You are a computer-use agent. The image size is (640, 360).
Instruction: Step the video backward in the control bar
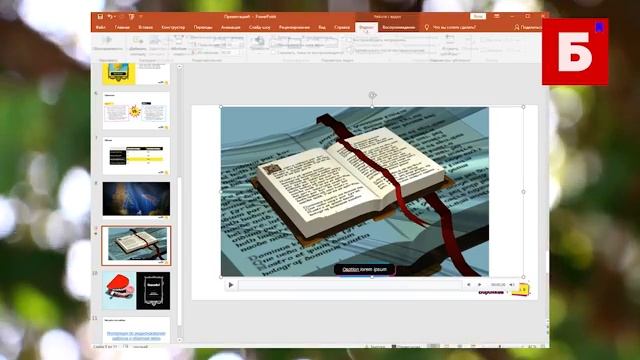[x=468, y=284]
